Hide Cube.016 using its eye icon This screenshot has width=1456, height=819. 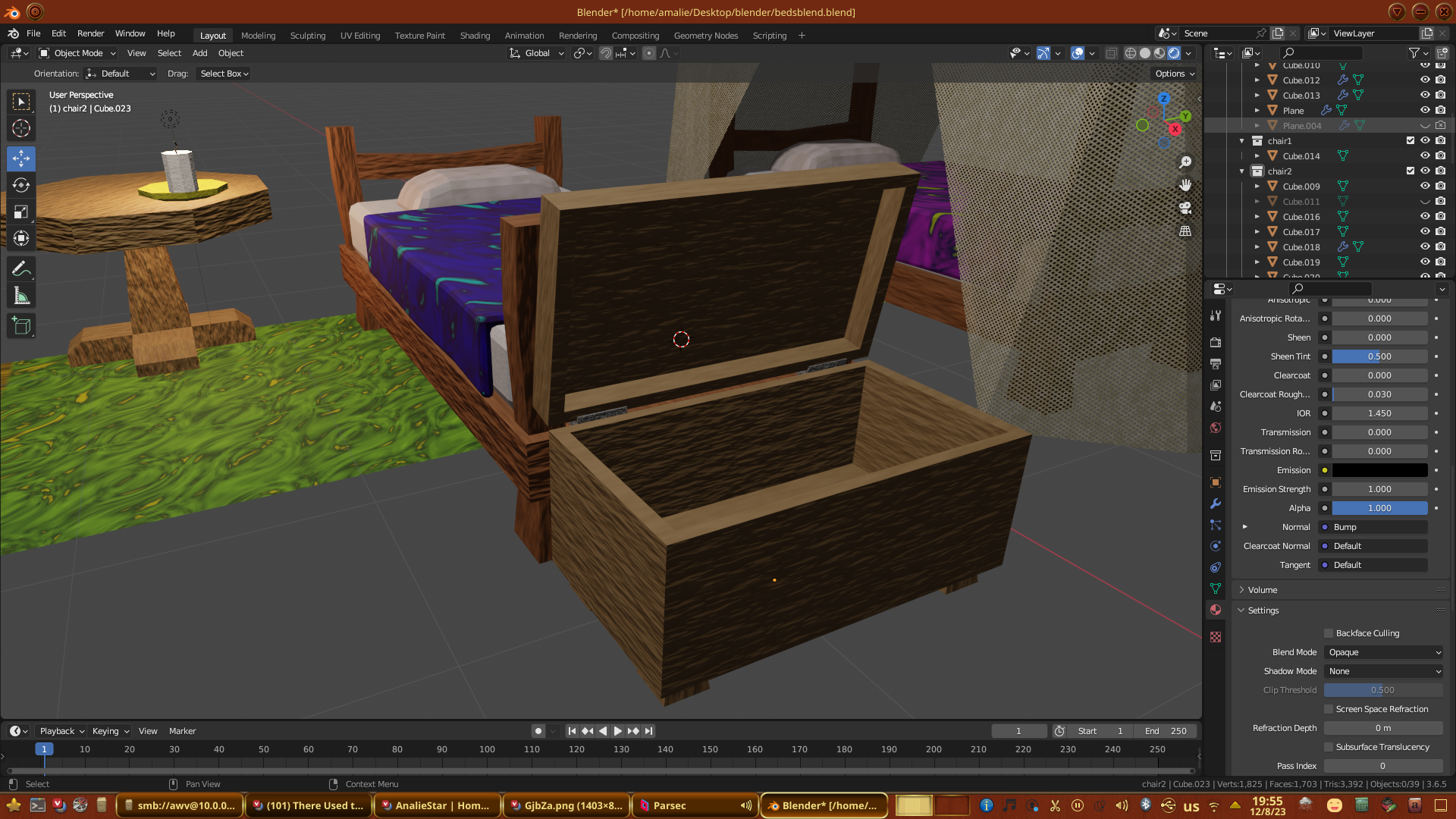point(1425,217)
